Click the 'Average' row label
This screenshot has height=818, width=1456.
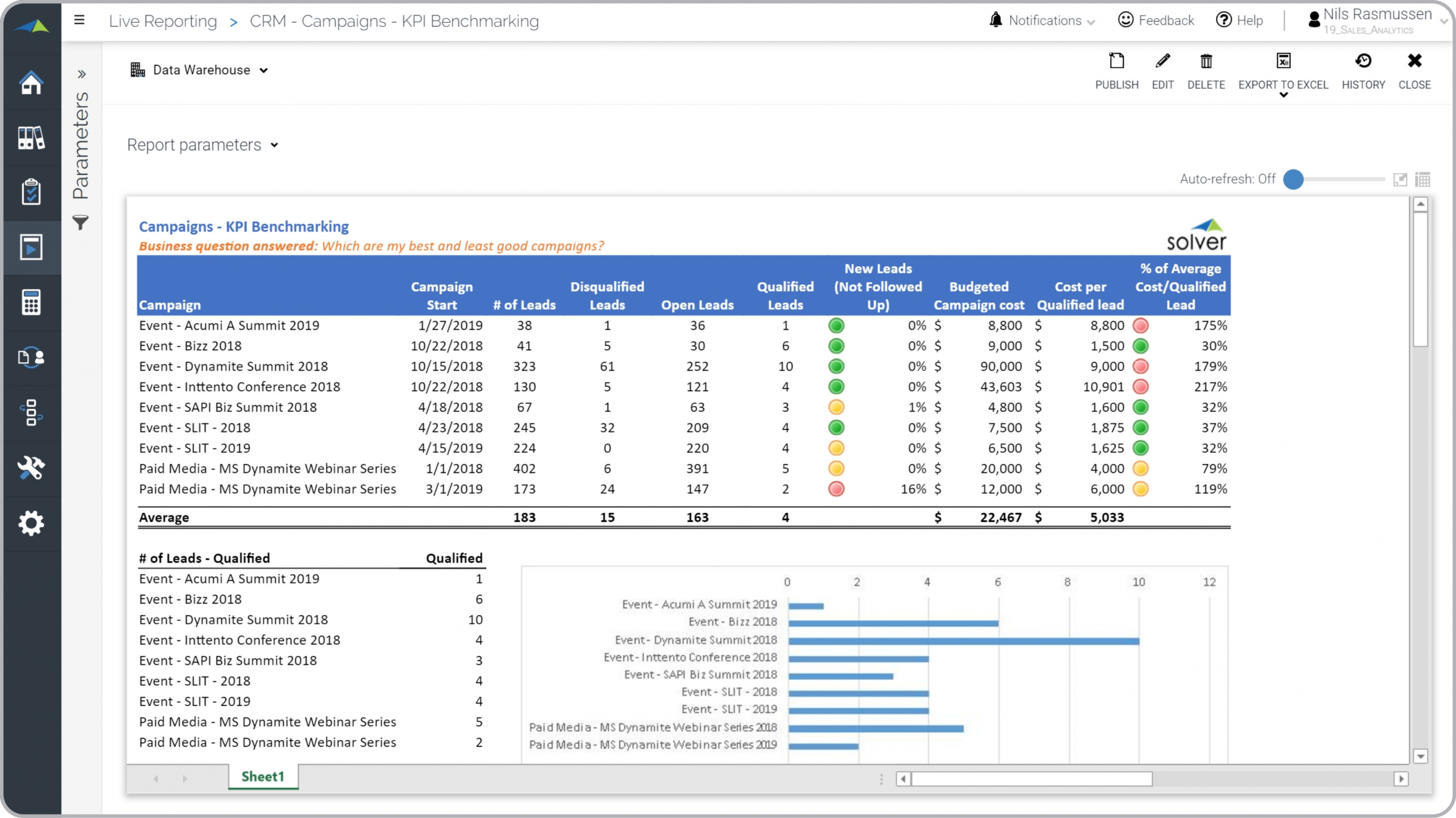pos(164,518)
